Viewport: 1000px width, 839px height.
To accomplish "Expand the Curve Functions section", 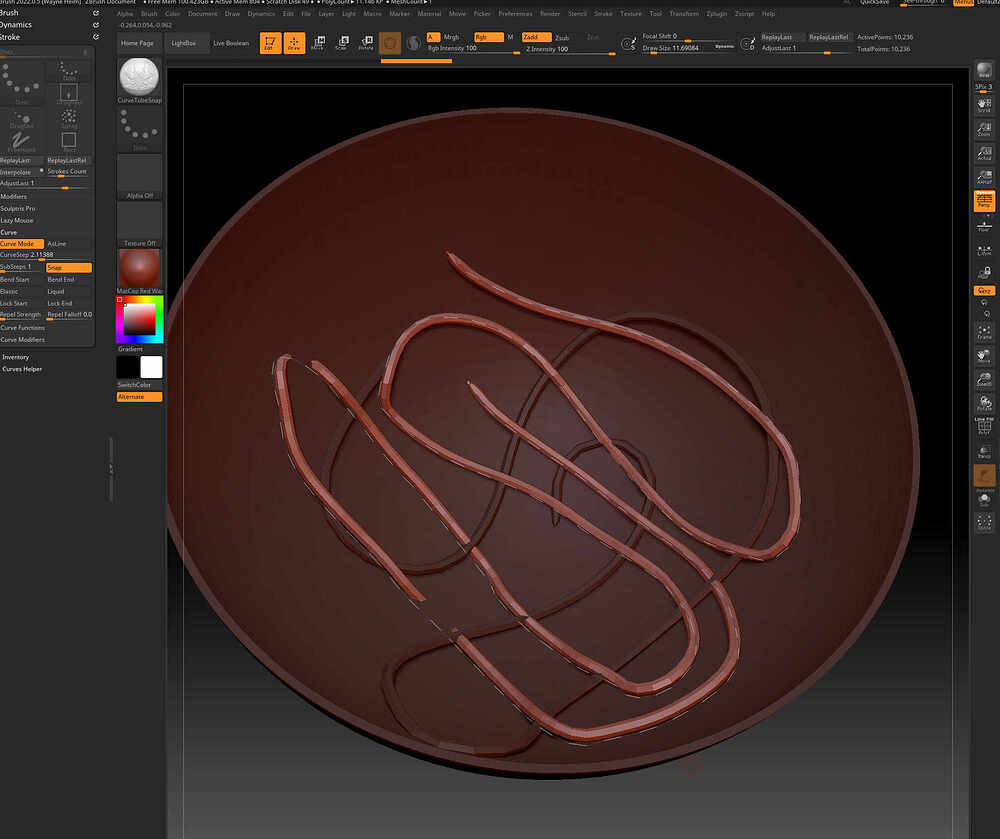I will [22, 328].
